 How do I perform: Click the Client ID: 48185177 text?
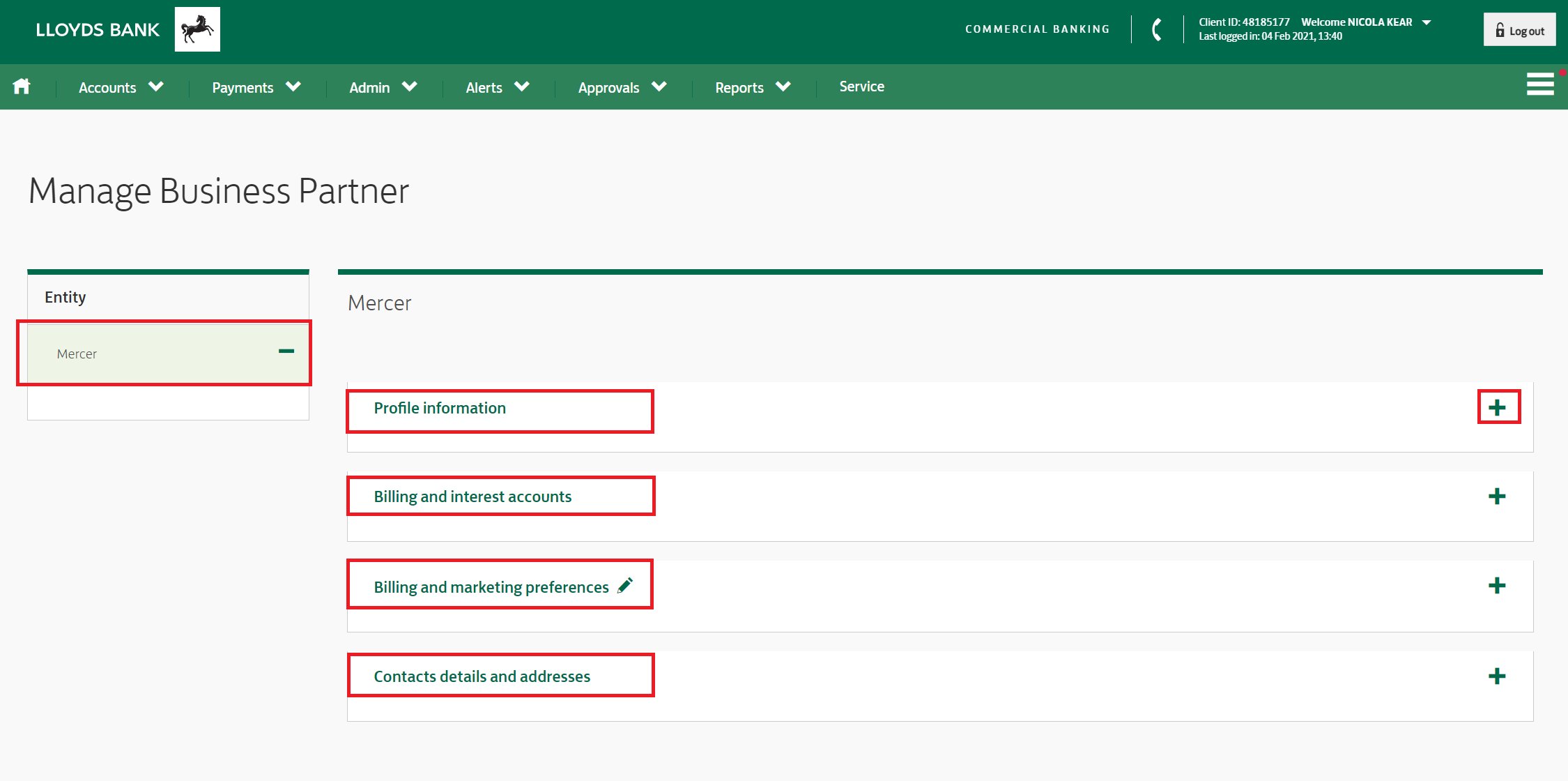[x=1244, y=22]
